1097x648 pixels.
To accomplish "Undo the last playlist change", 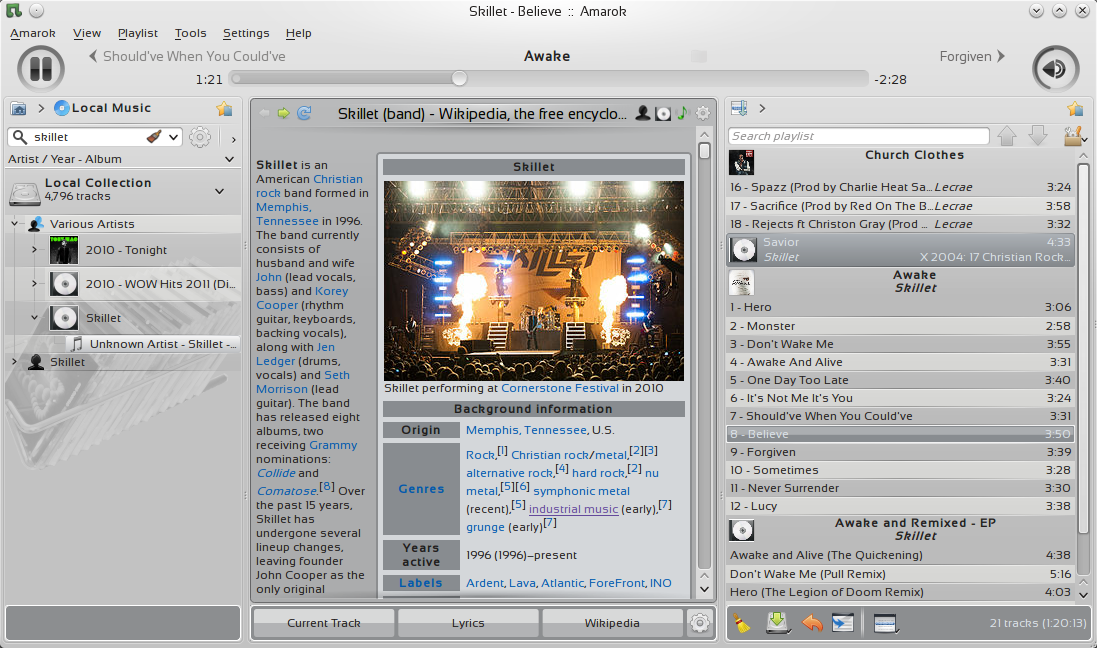I will [812, 622].
